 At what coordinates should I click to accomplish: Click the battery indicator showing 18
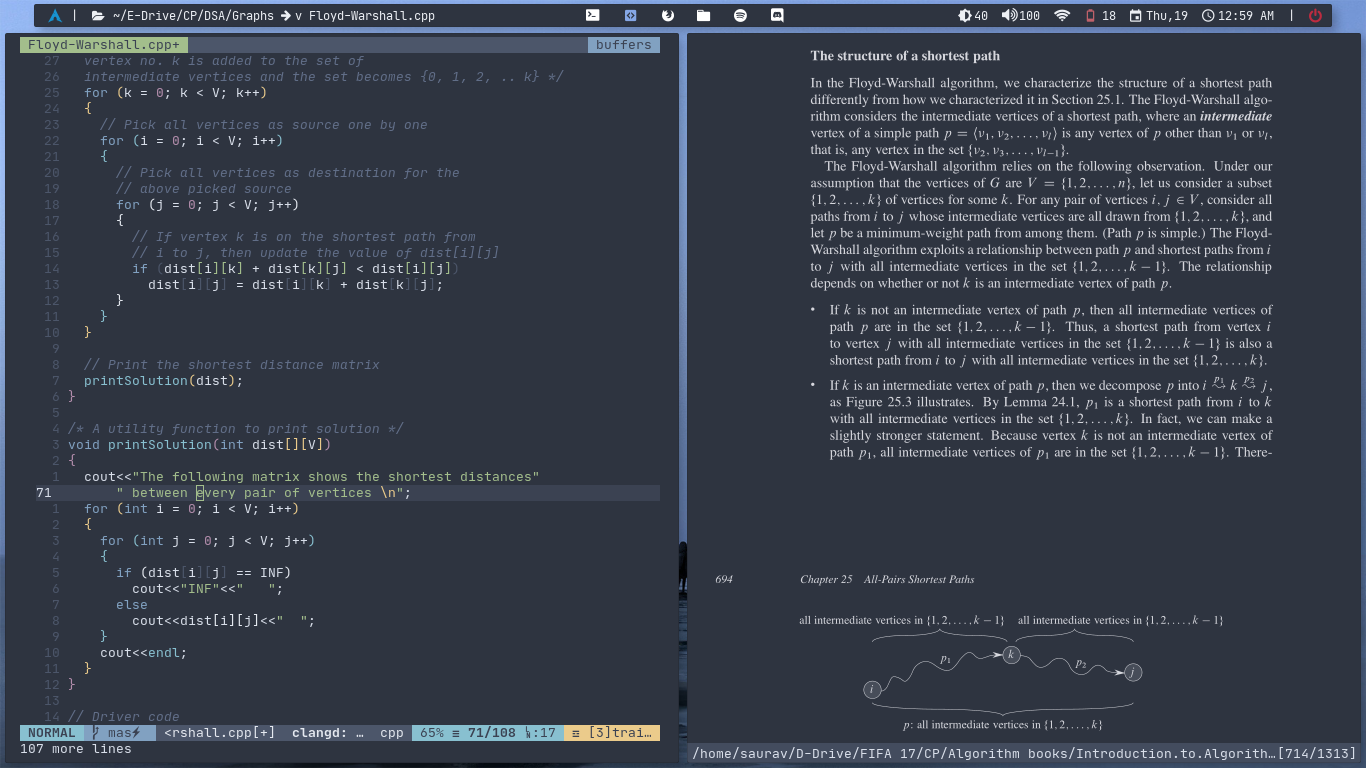tap(1100, 15)
